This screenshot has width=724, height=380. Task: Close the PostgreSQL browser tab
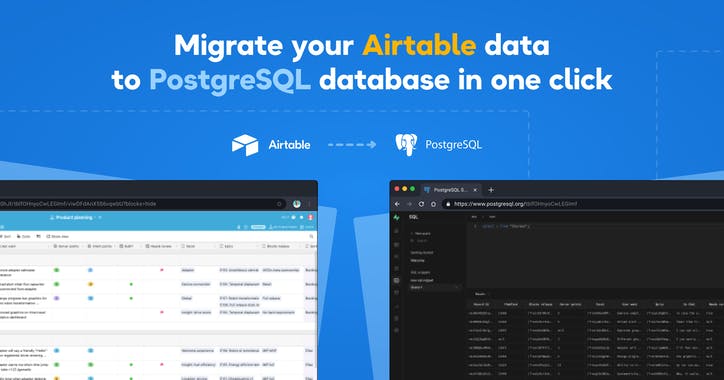coord(475,190)
